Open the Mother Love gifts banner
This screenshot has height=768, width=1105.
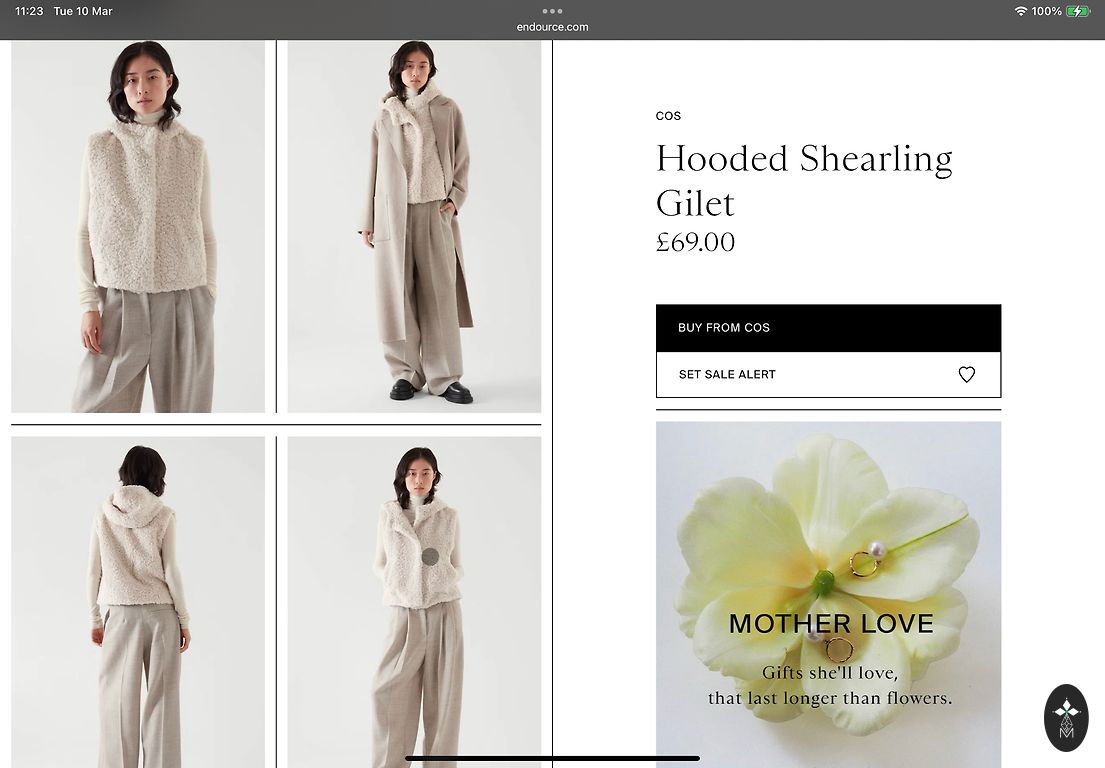click(x=828, y=594)
